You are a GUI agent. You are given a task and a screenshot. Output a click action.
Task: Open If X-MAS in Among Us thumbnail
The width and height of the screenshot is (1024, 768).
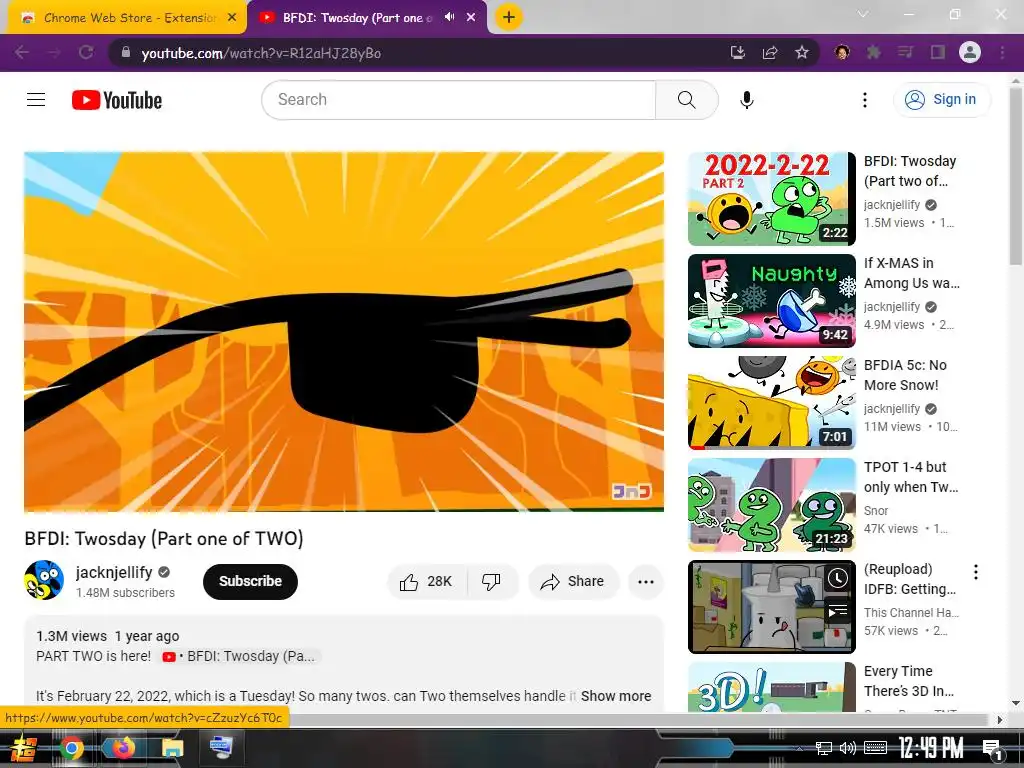point(772,300)
